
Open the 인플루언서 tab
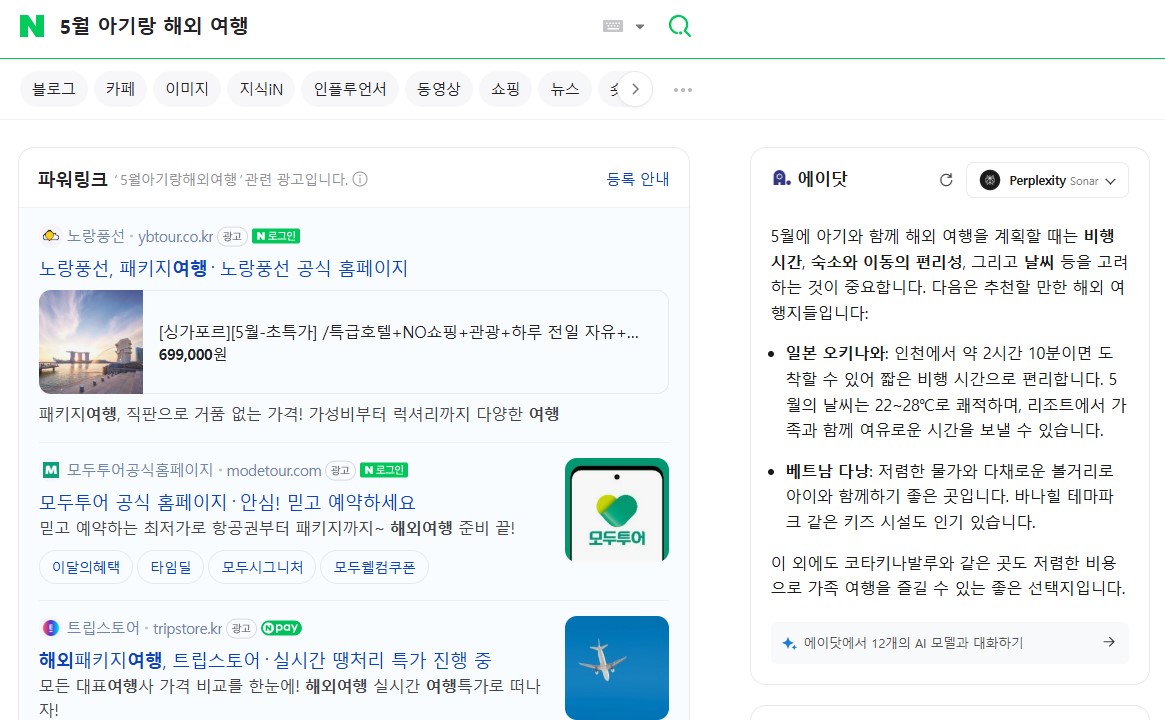[350, 89]
